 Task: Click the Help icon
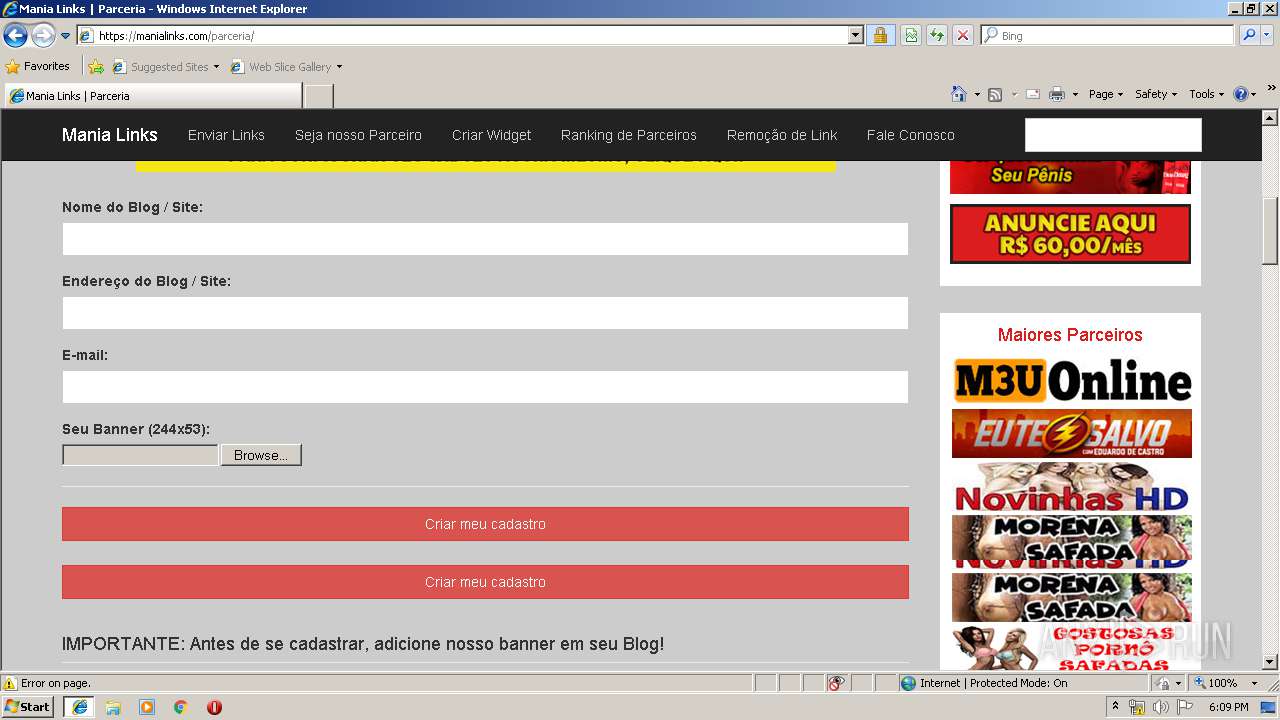click(x=1241, y=94)
